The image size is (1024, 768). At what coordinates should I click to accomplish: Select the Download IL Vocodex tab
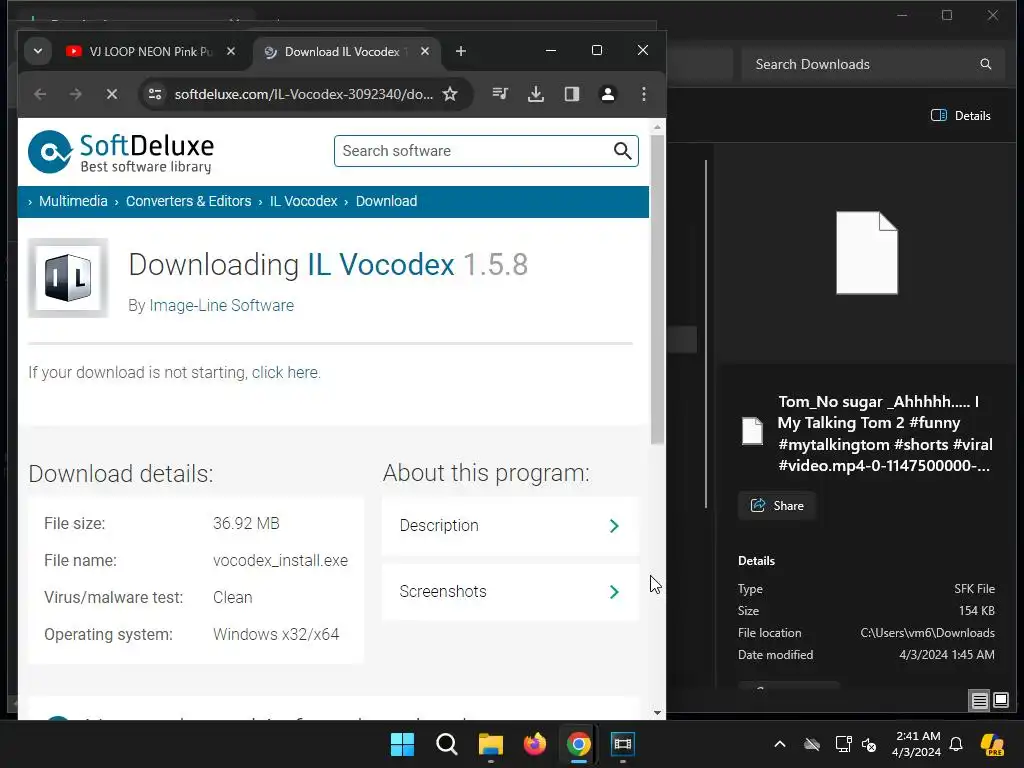point(346,51)
